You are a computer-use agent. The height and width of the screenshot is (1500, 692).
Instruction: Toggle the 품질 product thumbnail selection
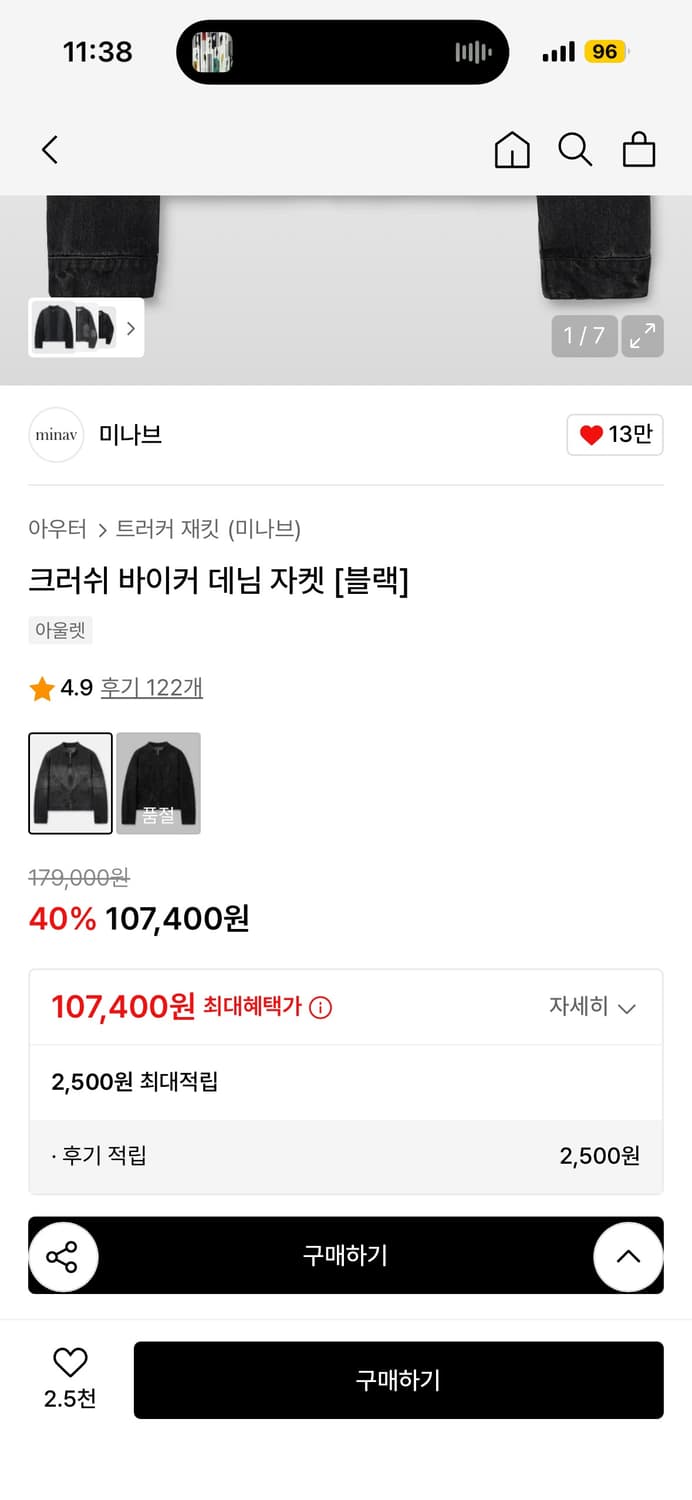(x=158, y=783)
